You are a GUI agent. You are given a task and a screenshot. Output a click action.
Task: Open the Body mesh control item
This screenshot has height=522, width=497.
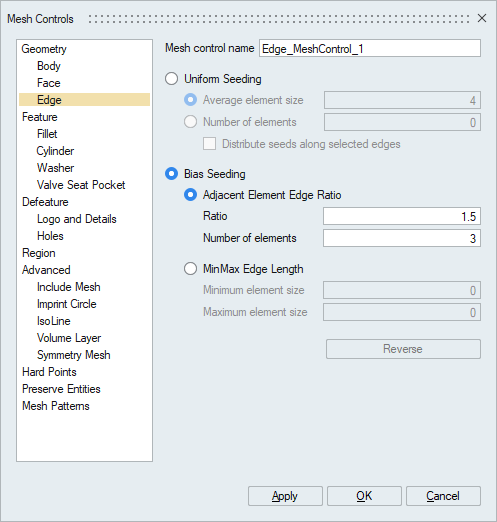[x=49, y=66]
